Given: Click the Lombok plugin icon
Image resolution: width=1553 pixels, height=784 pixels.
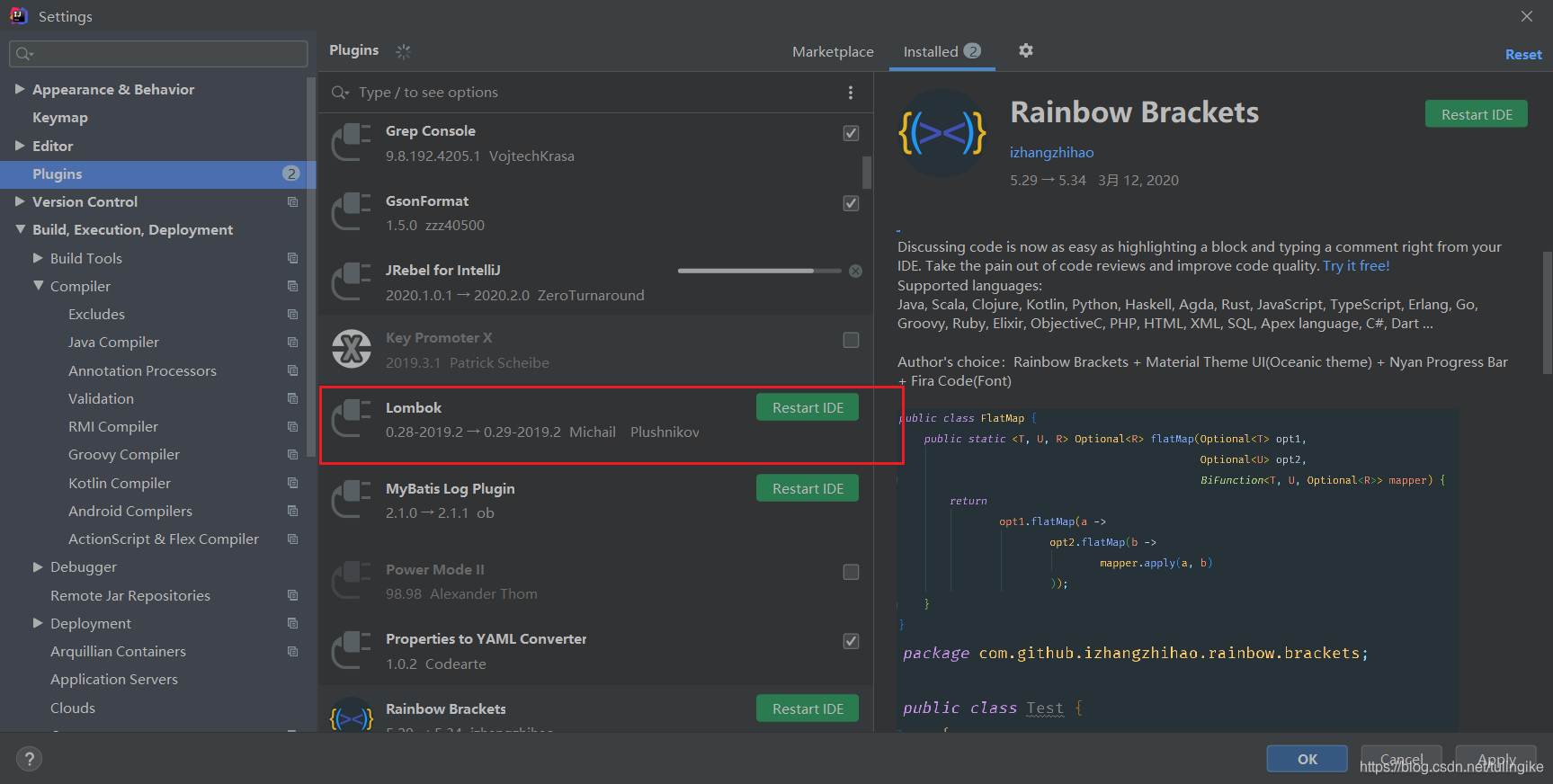Looking at the screenshot, I should 352,420.
